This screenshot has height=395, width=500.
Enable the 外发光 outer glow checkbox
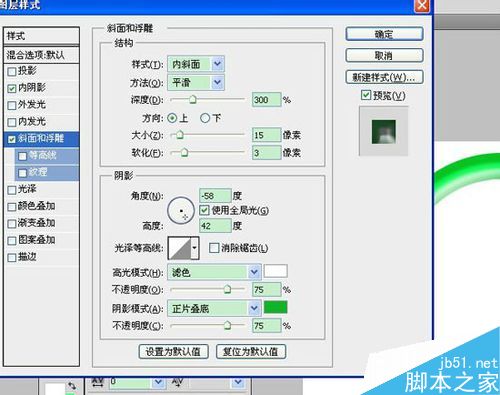[12, 105]
